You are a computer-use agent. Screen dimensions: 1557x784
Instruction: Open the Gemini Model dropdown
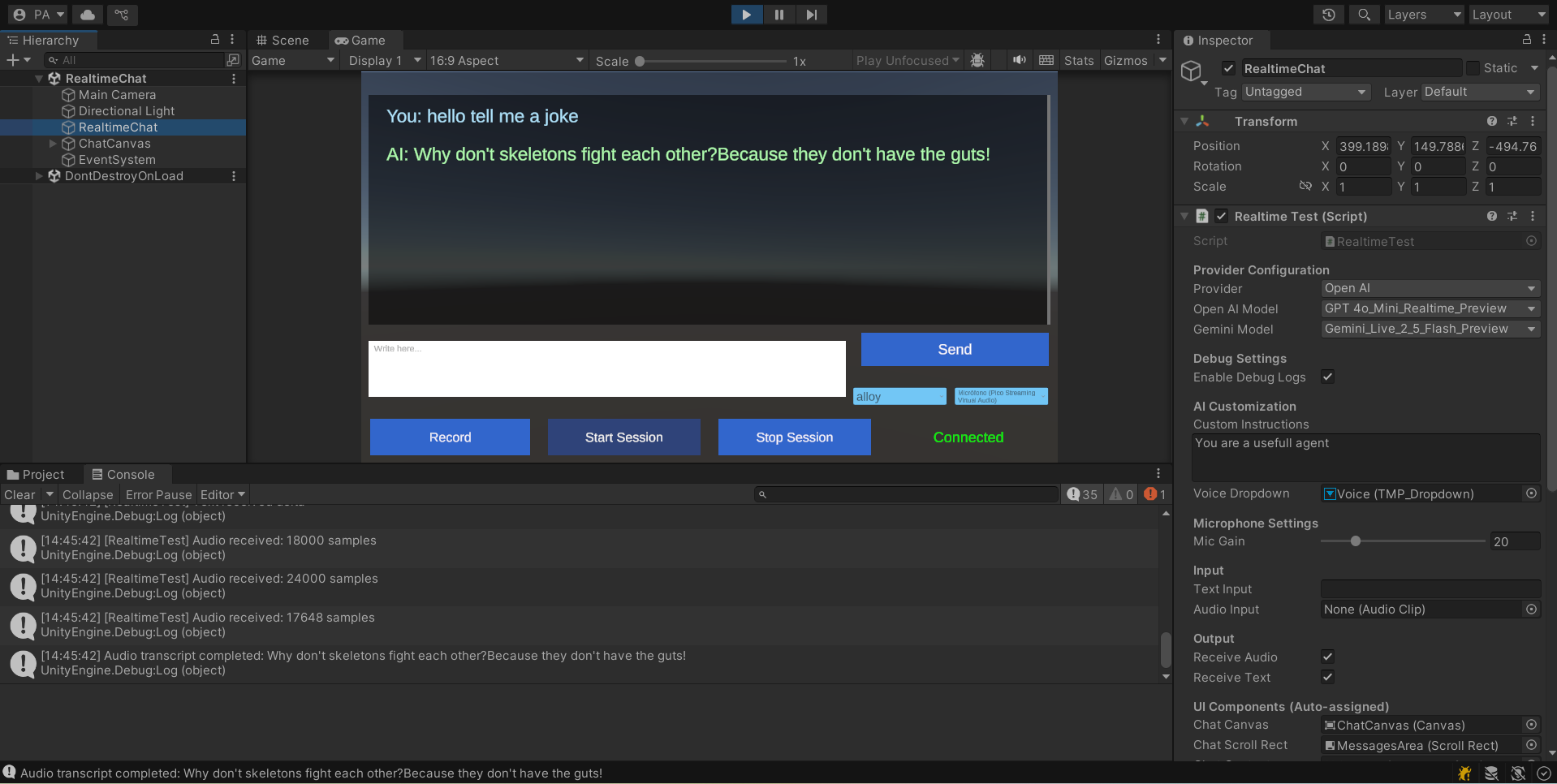[1430, 329]
